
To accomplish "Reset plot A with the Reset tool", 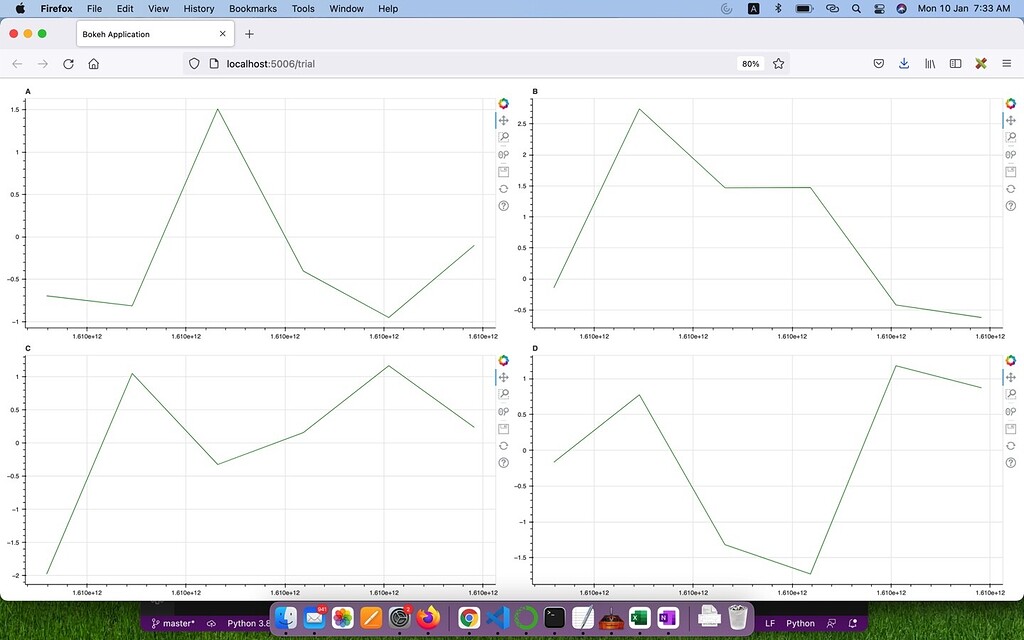I will tap(504, 188).
